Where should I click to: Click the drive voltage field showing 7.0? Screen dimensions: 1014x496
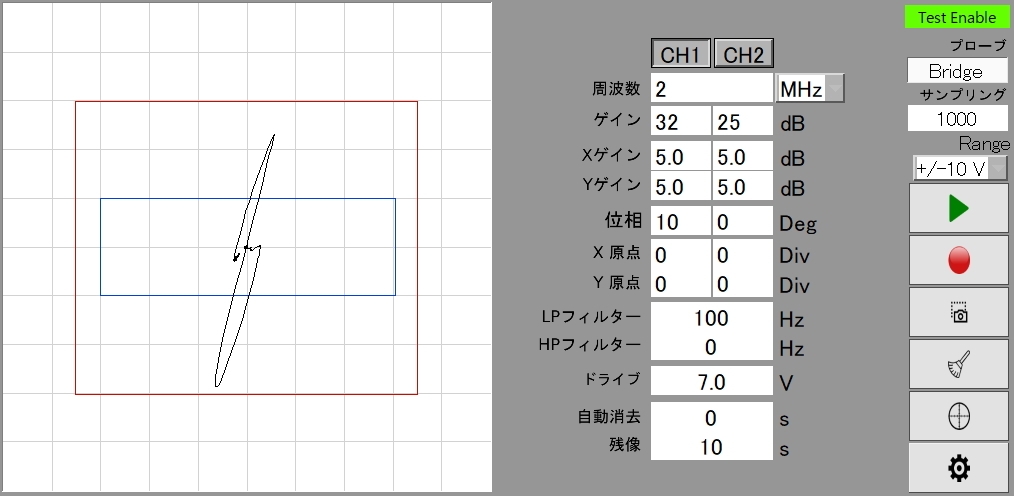pos(711,382)
